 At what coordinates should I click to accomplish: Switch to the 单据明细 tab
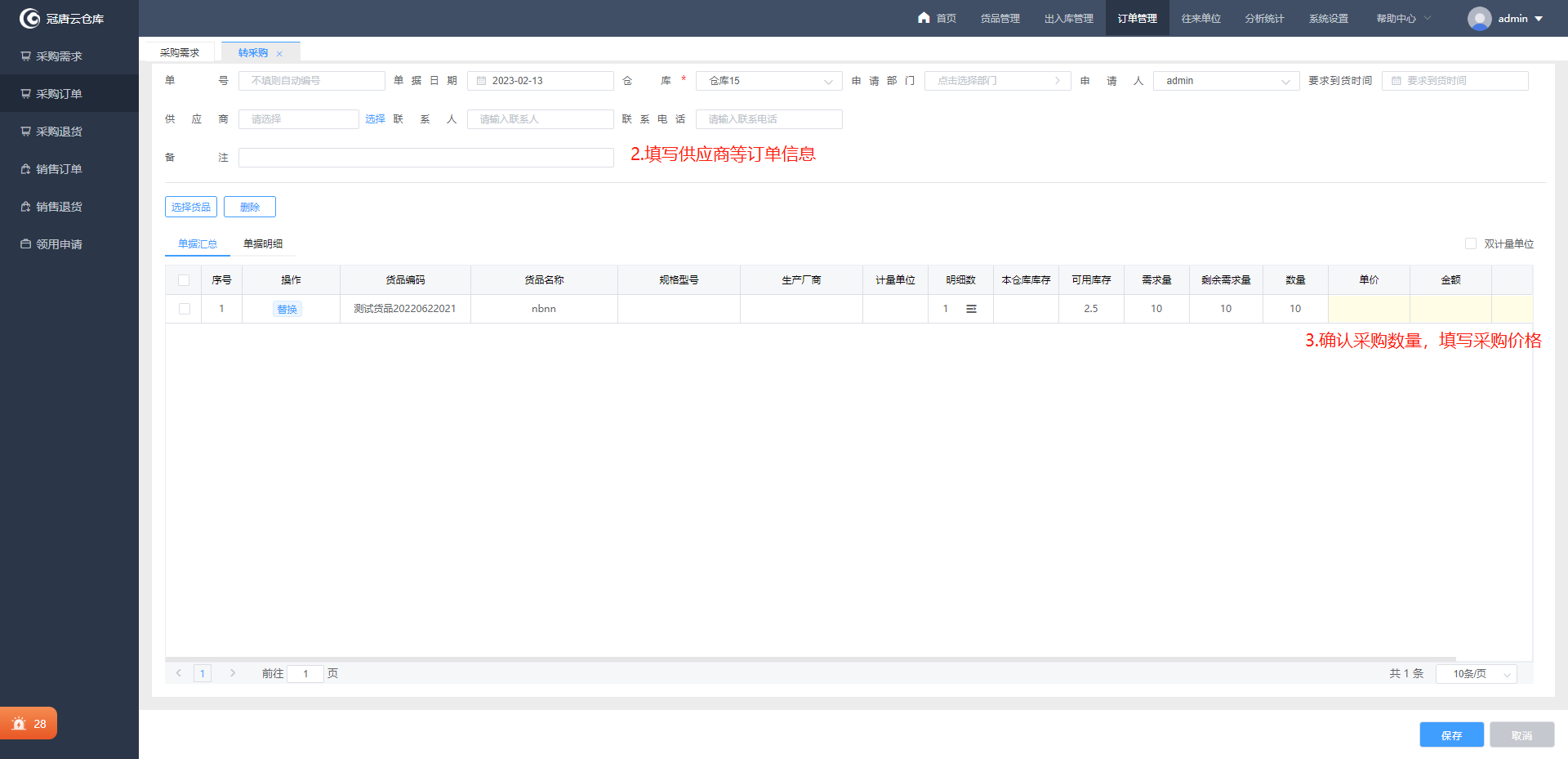[263, 243]
